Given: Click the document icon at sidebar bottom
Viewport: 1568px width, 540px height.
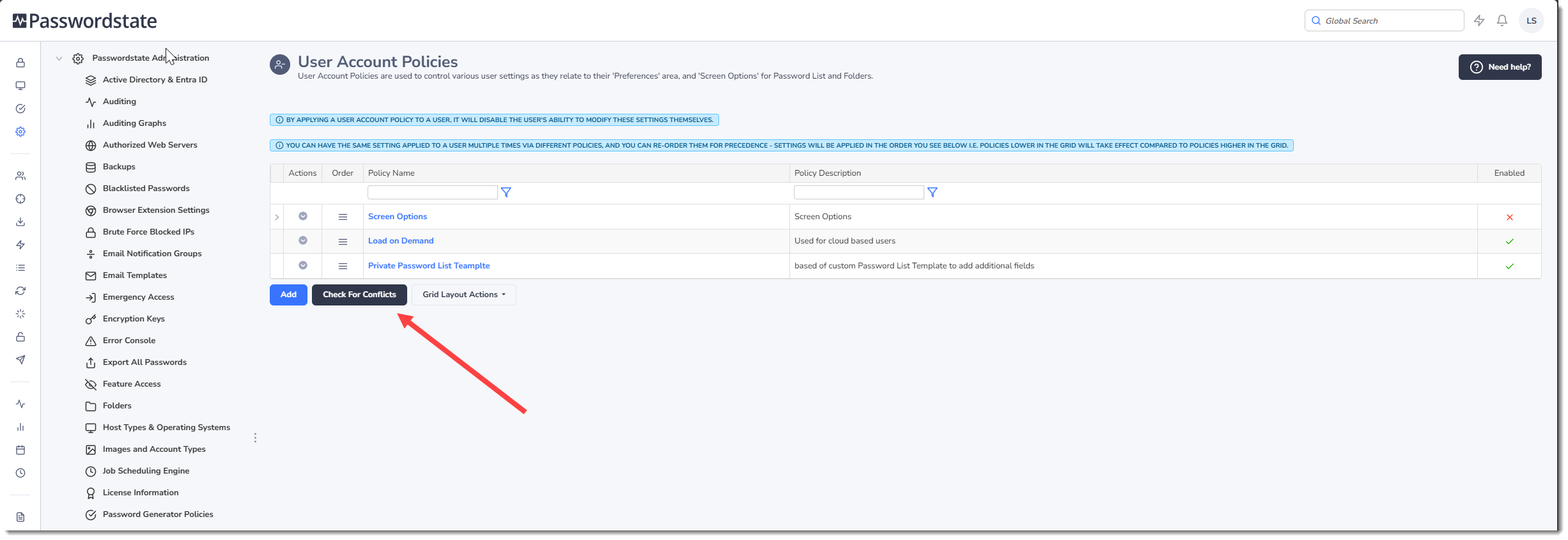Looking at the screenshot, I should pos(20,517).
